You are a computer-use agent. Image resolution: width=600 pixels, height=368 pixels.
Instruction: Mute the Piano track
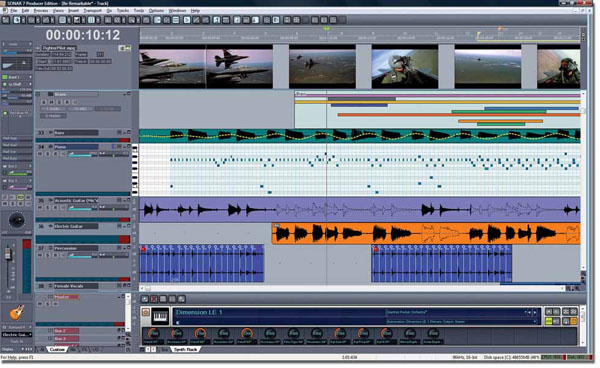point(41,154)
